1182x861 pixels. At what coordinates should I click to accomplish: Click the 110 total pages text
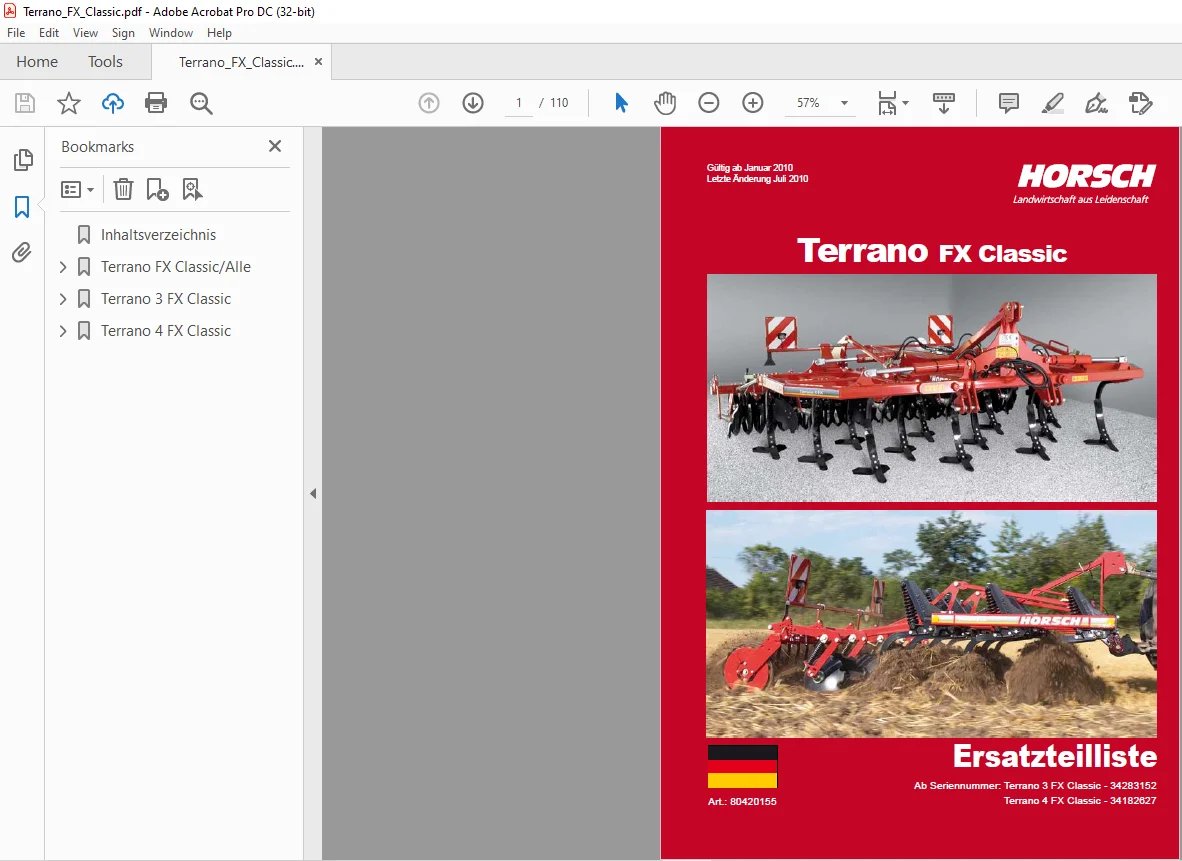coord(559,103)
